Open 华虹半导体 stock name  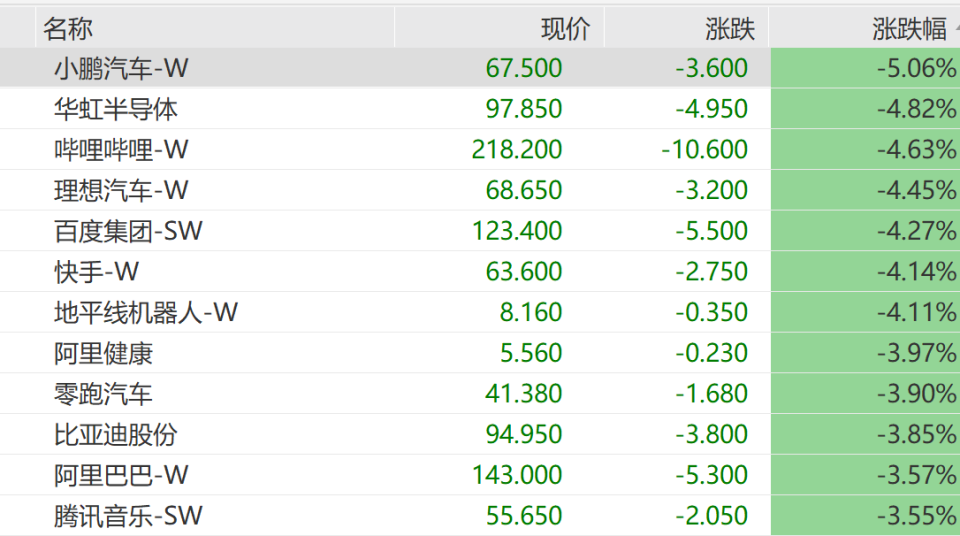point(116,109)
